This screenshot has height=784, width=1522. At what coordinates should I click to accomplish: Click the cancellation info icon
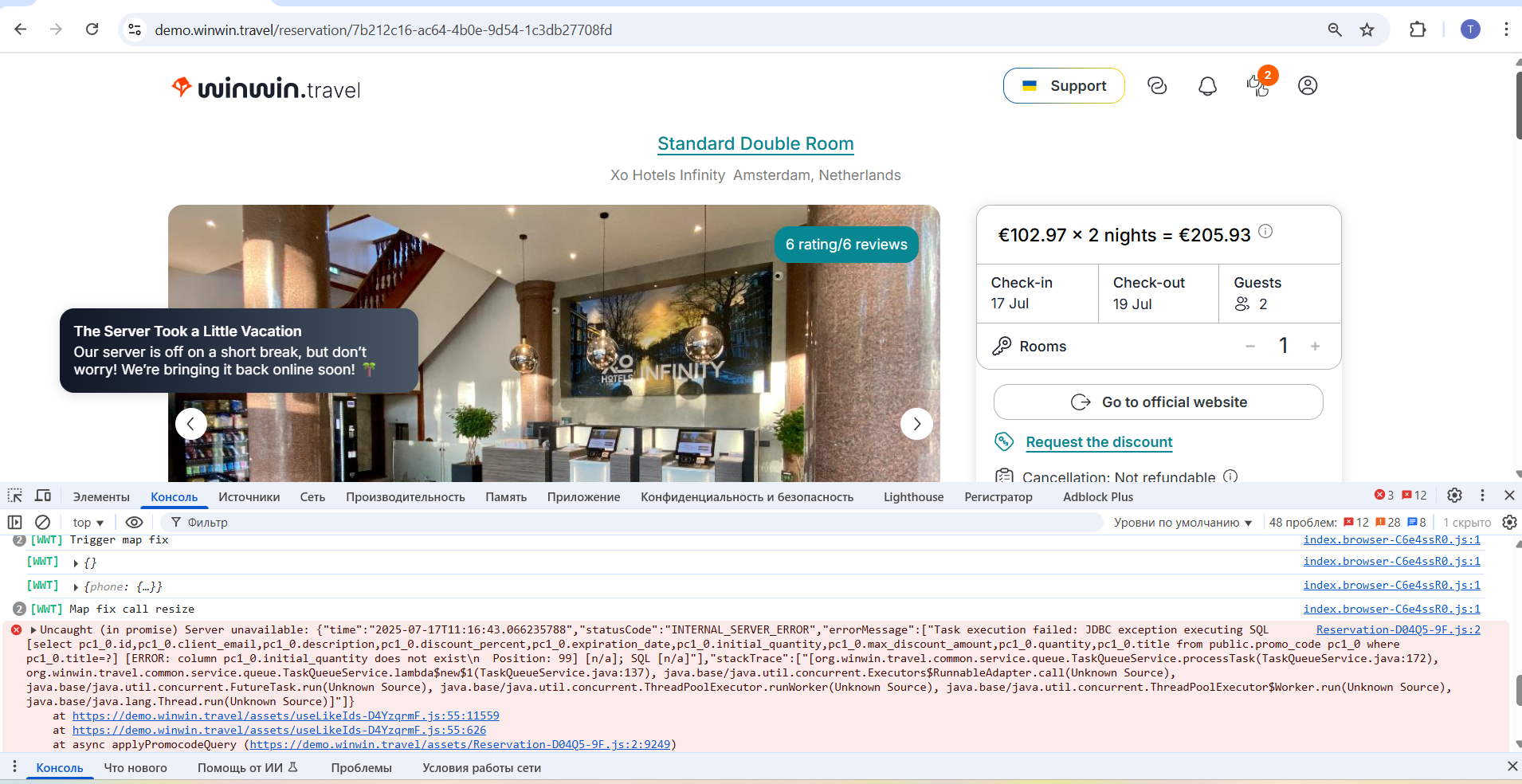coord(1230,476)
